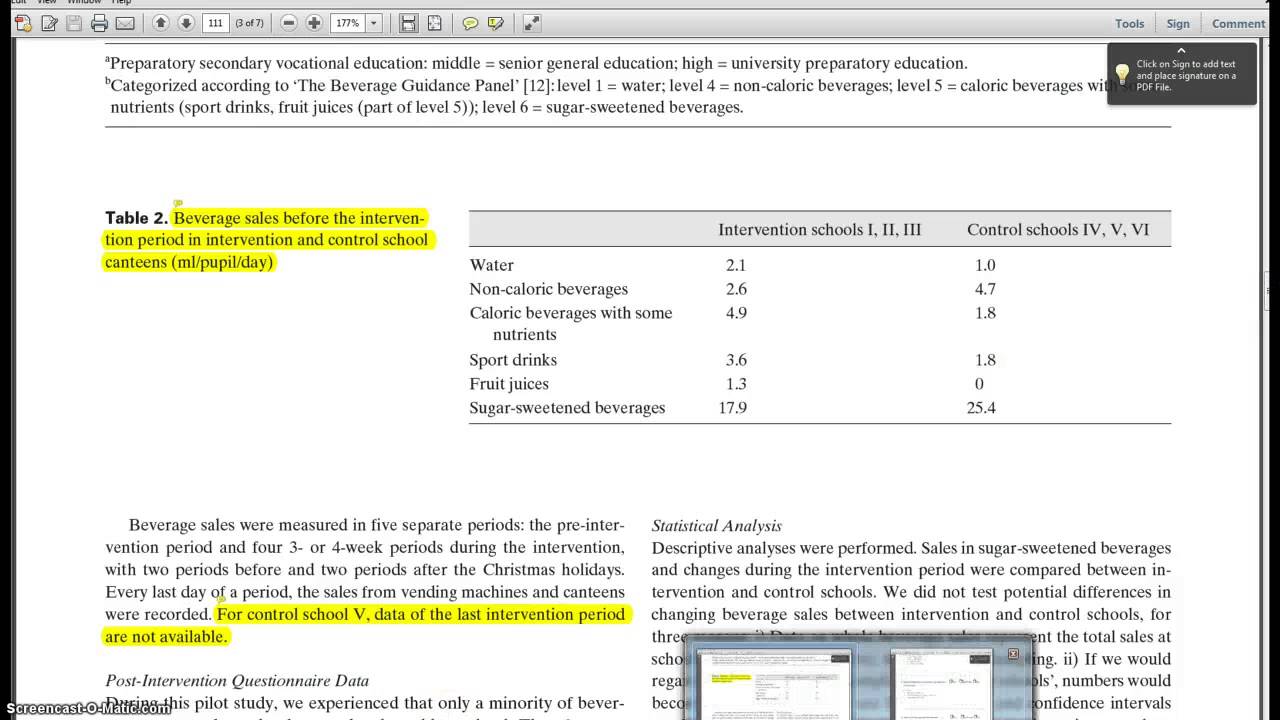Image resolution: width=1280 pixels, height=720 pixels.
Task: Click the value 4.7 in the table
Action: (985, 289)
